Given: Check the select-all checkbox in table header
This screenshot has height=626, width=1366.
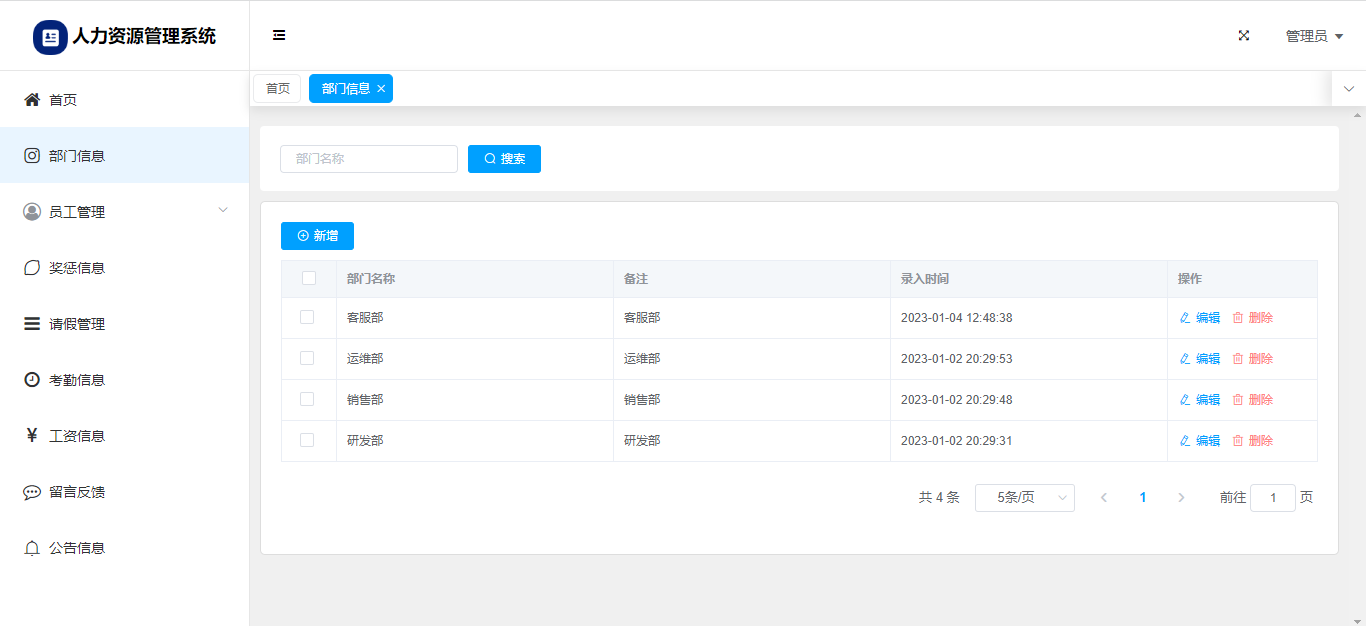Looking at the screenshot, I should point(309,278).
